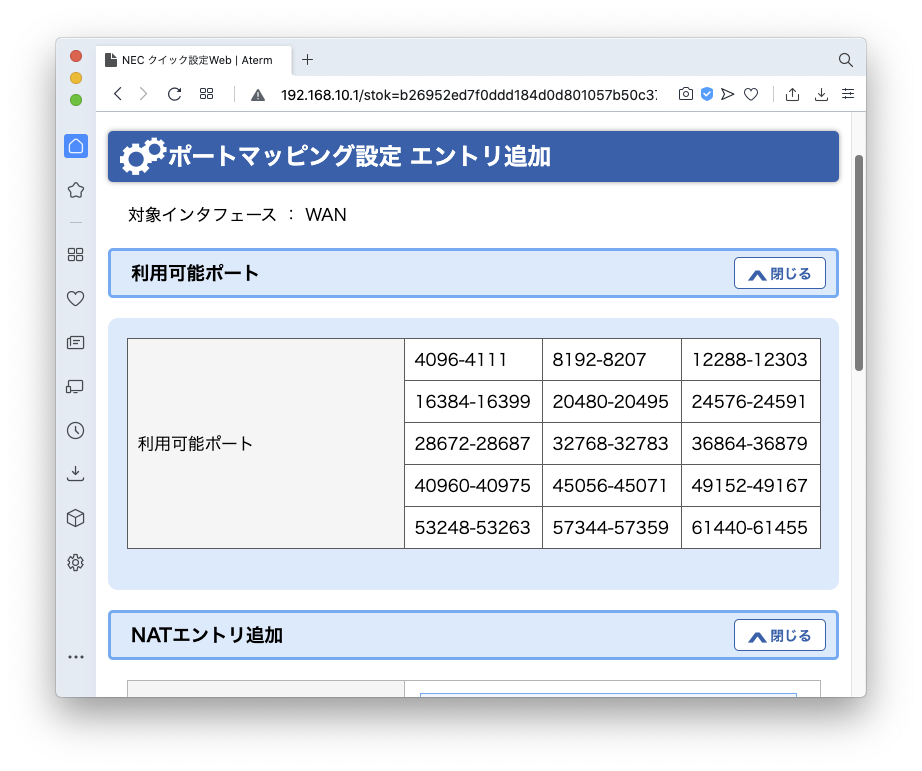The image size is (922, 771).
Task: Click the snapshot camera icon in address bar
Action: coord(685,94)
